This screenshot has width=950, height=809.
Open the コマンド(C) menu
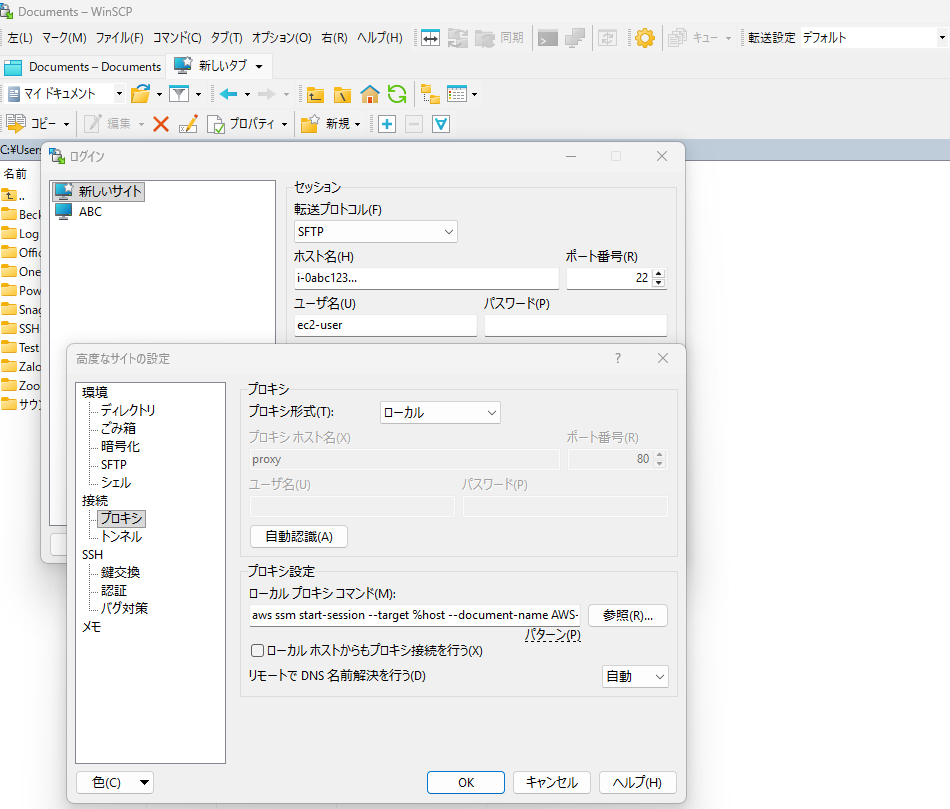tap(177, 38)
